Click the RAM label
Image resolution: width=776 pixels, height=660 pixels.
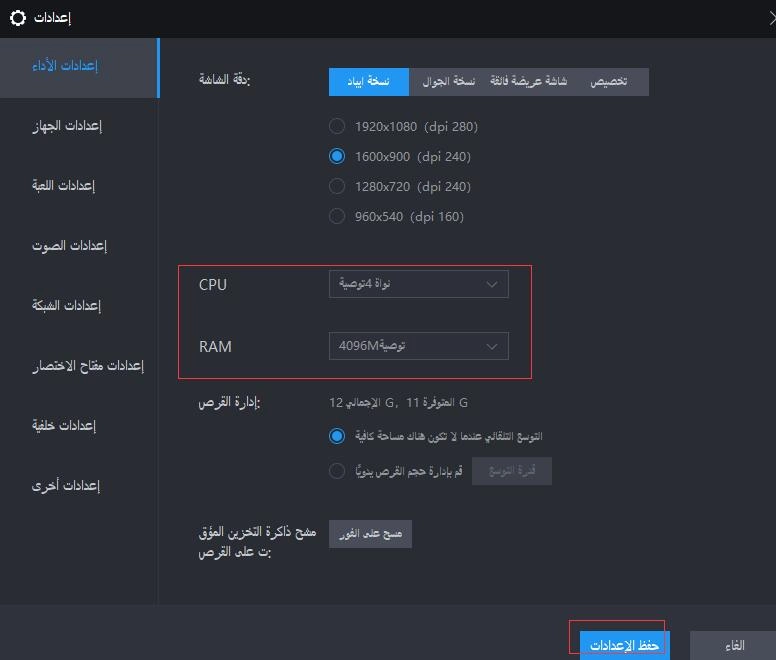pos(215,346)
